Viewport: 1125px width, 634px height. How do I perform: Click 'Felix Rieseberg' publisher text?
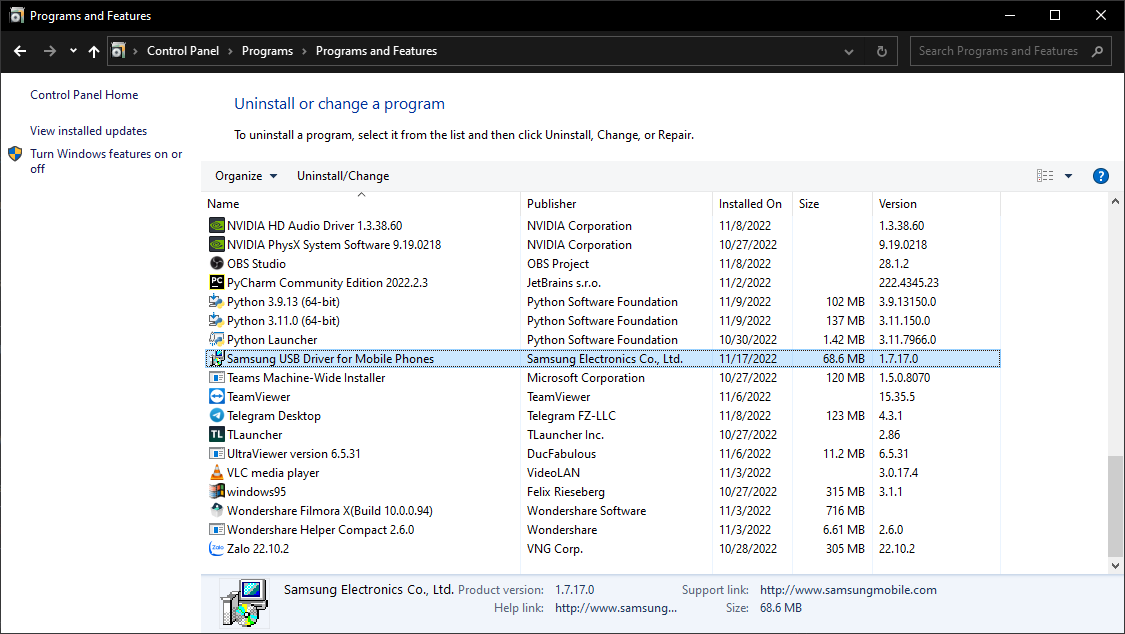tap(565, 491)
